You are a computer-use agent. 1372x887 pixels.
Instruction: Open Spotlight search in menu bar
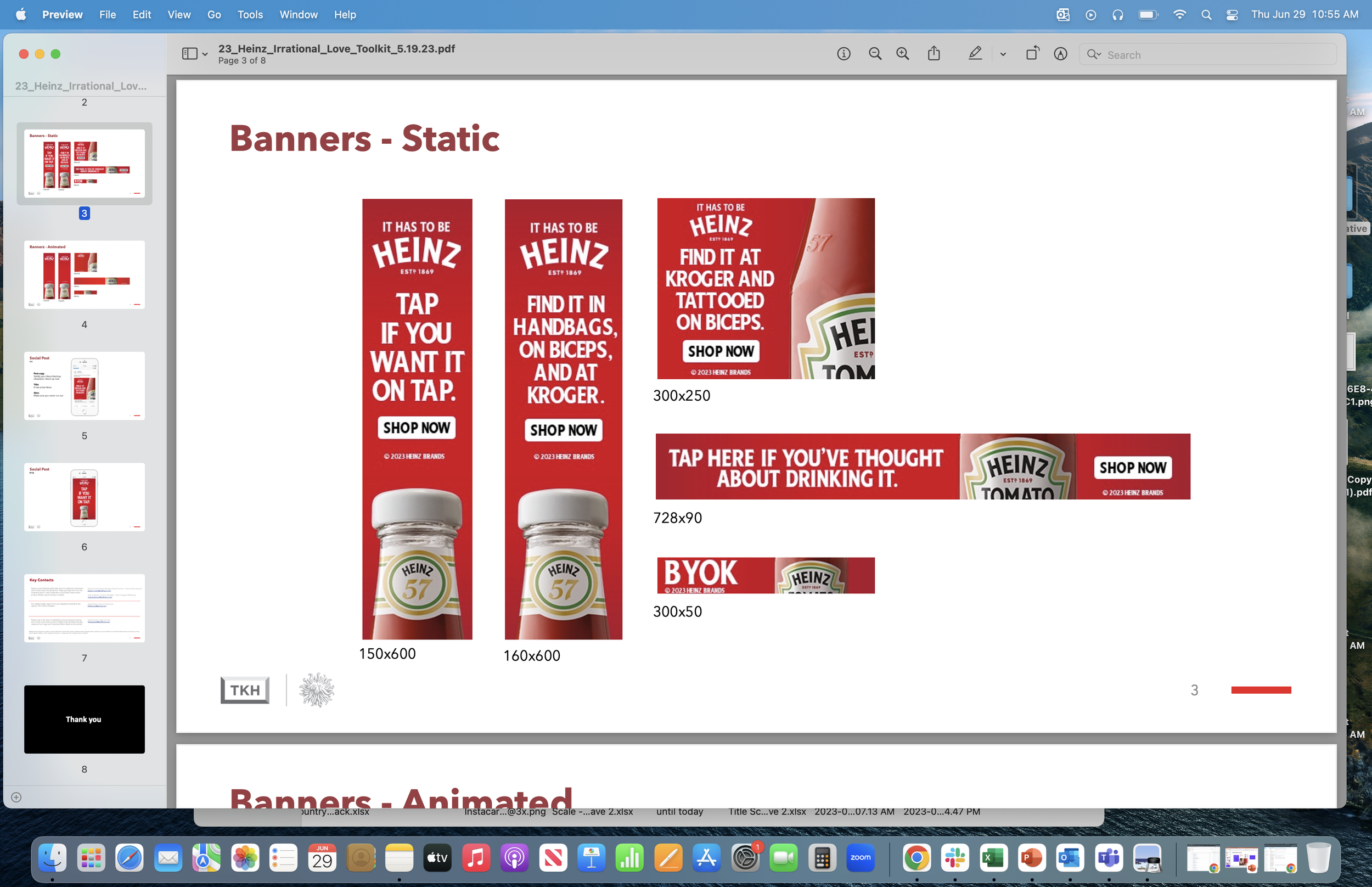(1206, 14)
